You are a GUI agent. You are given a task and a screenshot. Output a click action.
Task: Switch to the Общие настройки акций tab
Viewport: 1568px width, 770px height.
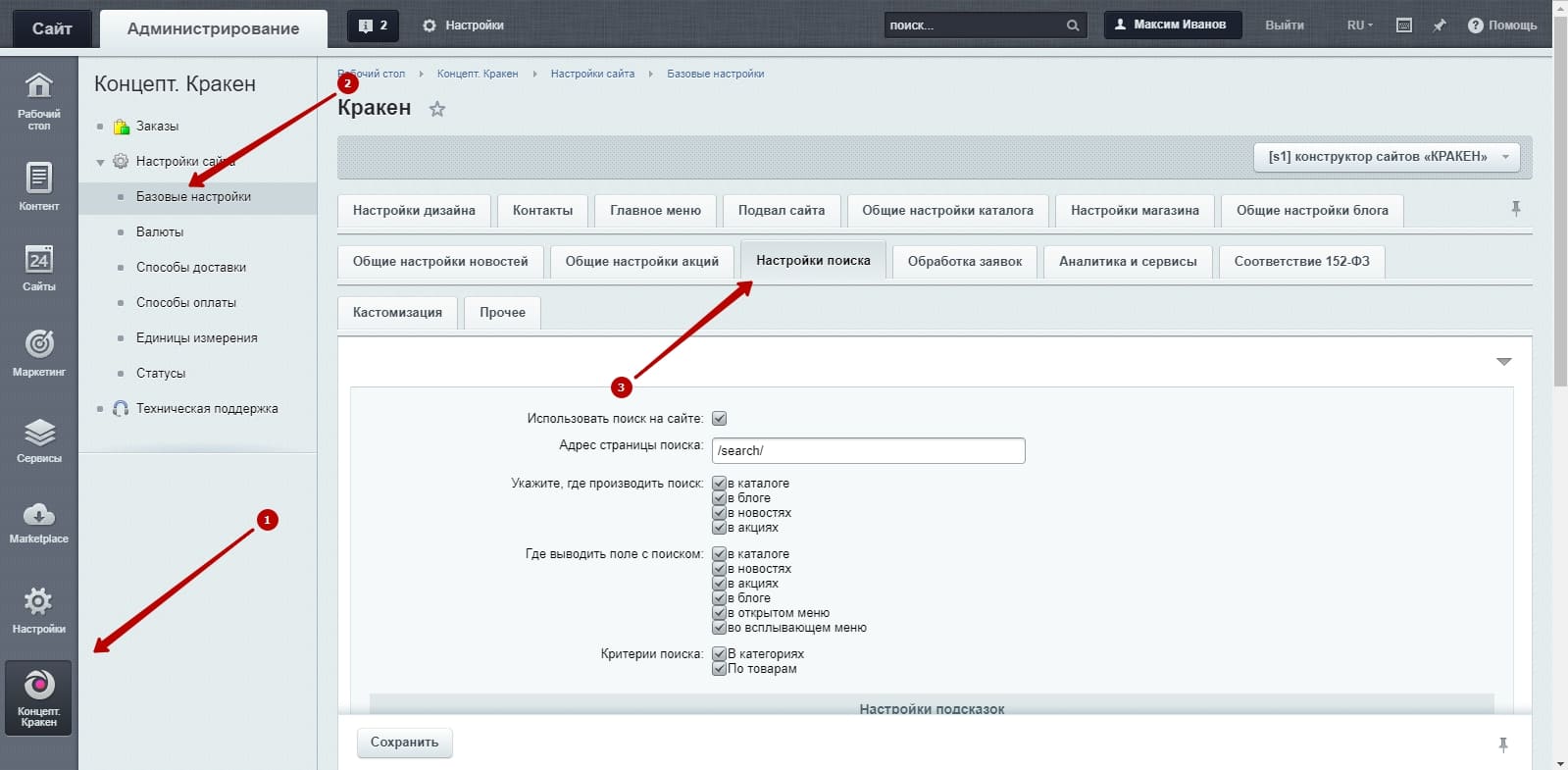click(x=641, y=261)
